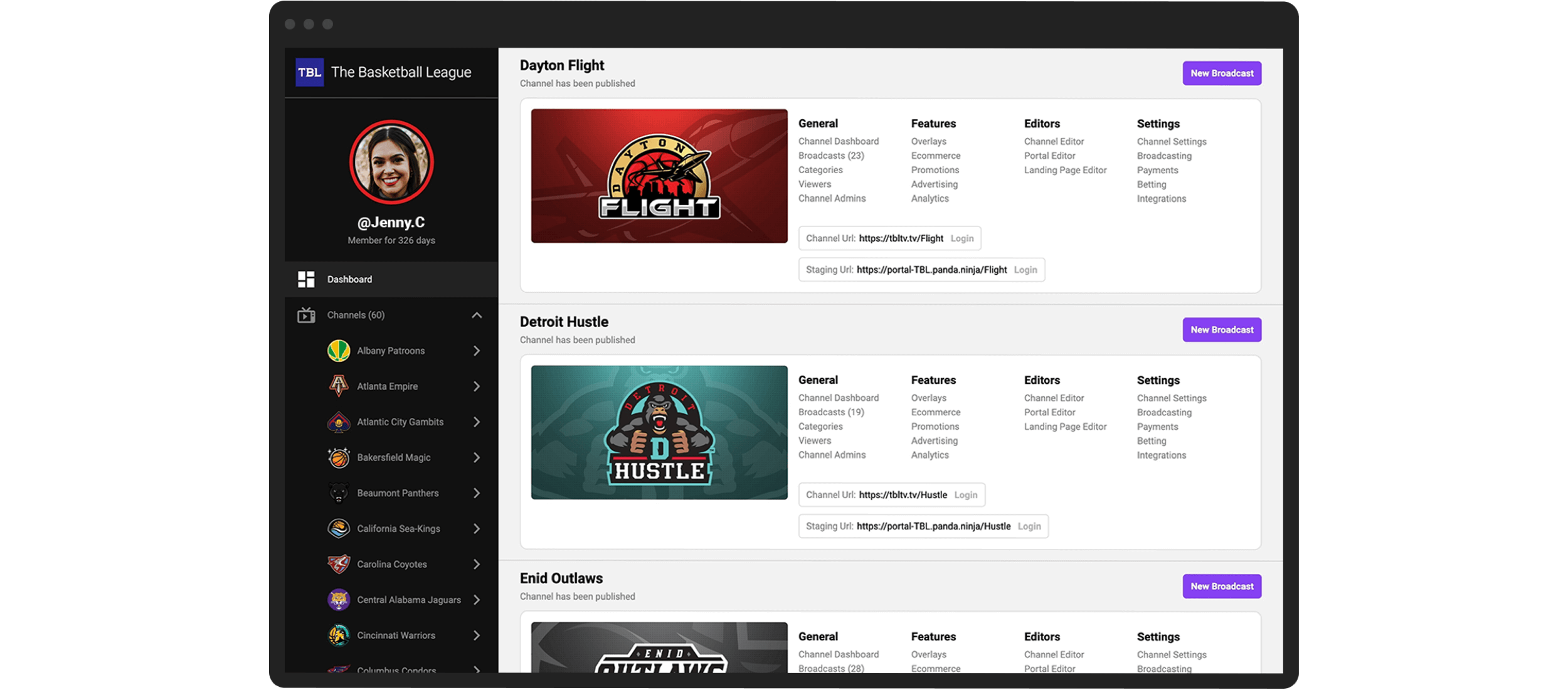
Task: Open Jenny.C profile avatar
Action: (x=391, y=162)
